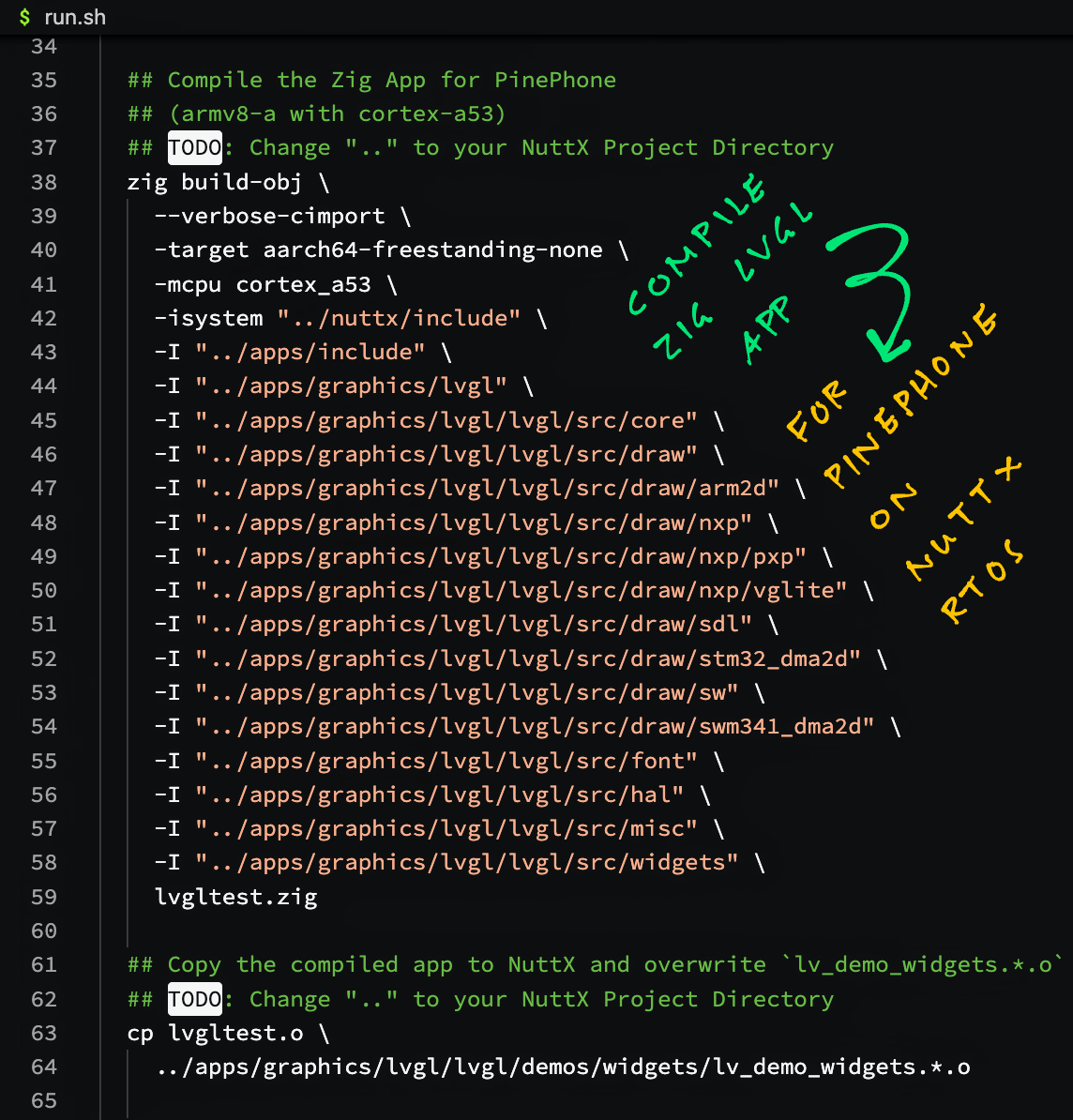Click the "cp lvgltest.o" command
Screen dimensions: 1073x1120
coord(215,1033)
